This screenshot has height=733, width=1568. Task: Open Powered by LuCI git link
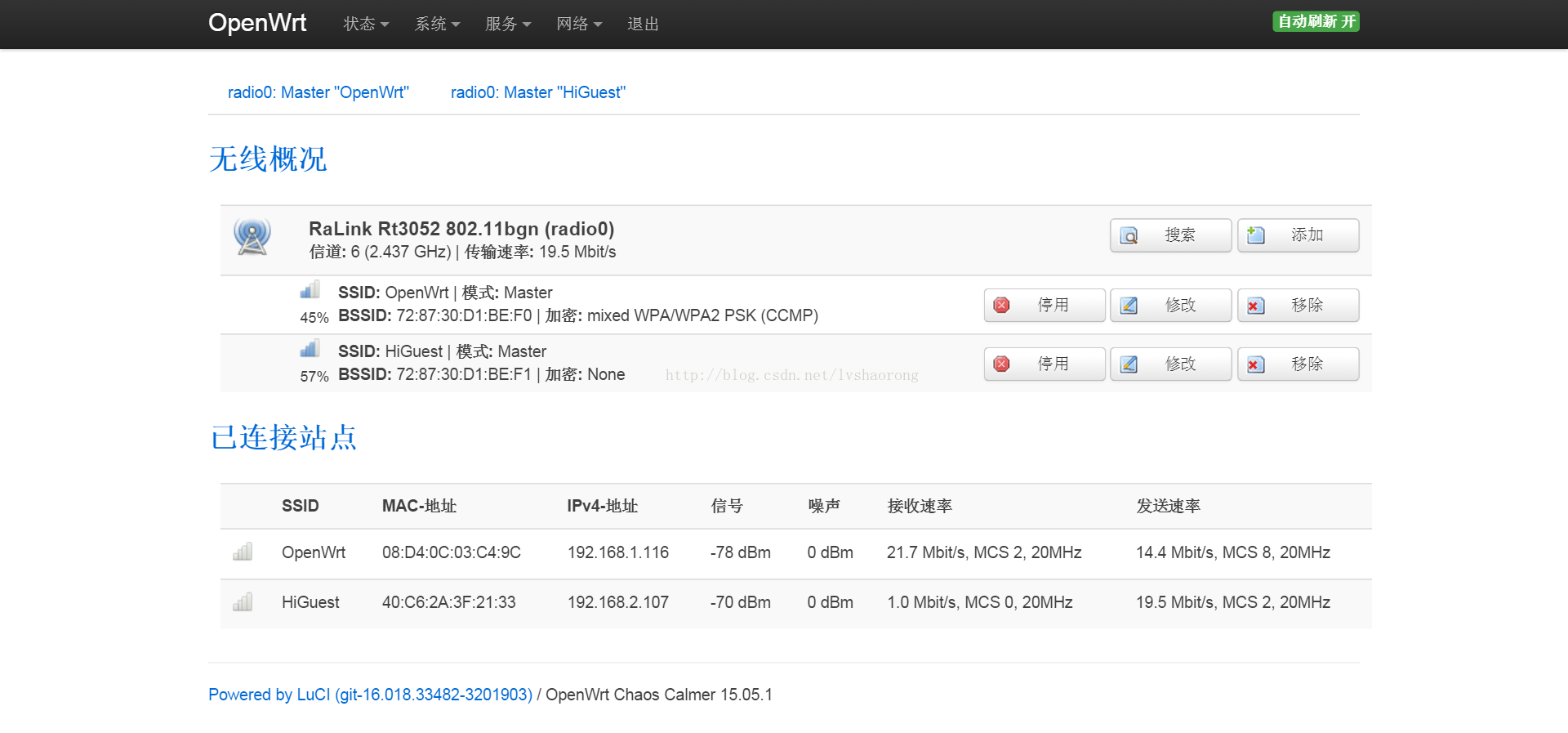pyautogui.click(x=370, y=695)
